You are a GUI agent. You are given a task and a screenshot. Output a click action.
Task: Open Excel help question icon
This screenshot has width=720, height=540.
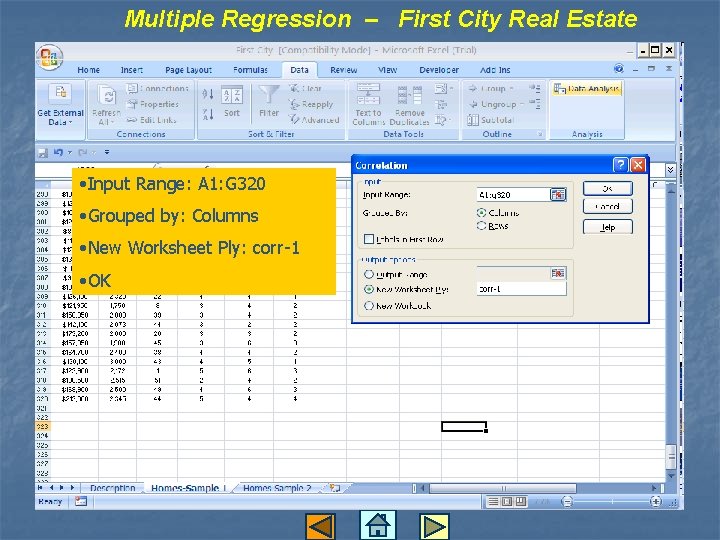619,69
